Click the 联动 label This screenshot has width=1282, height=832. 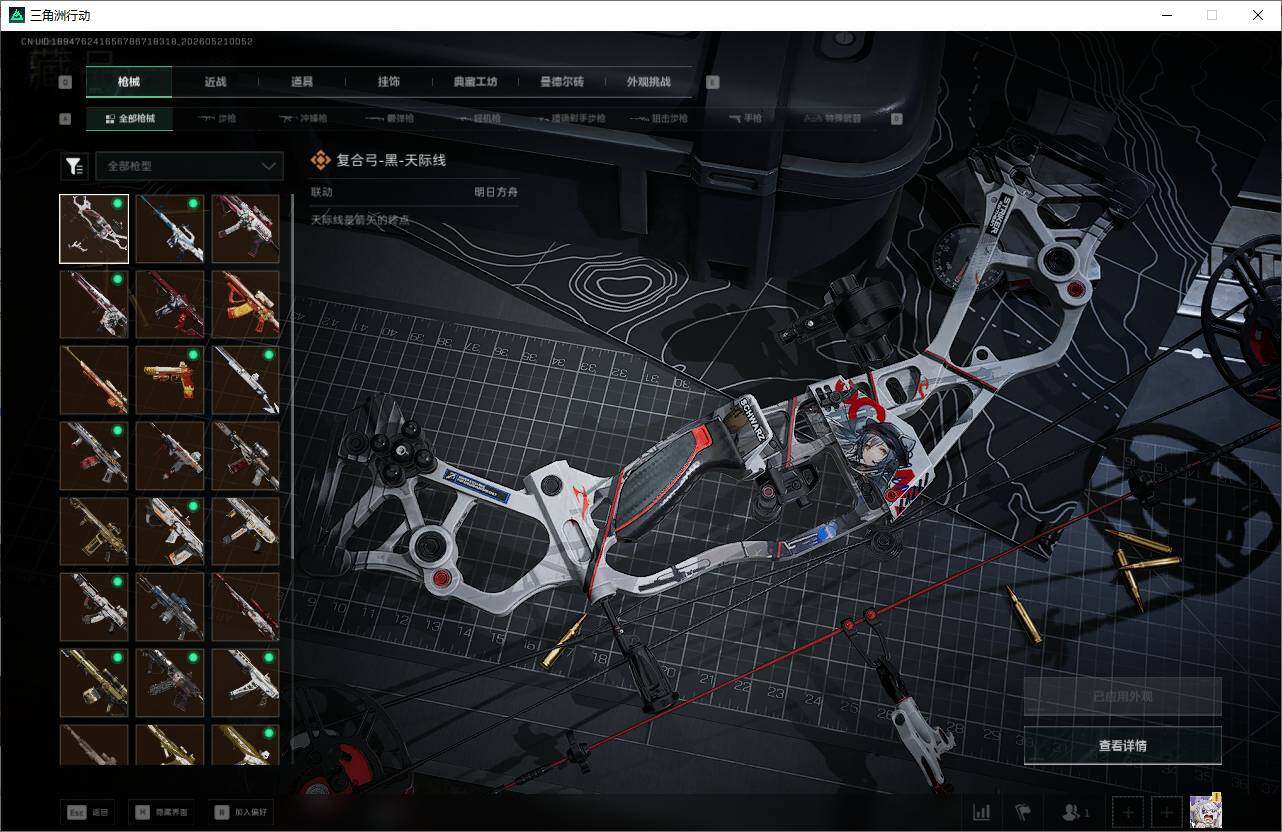[x=321, y=192]
